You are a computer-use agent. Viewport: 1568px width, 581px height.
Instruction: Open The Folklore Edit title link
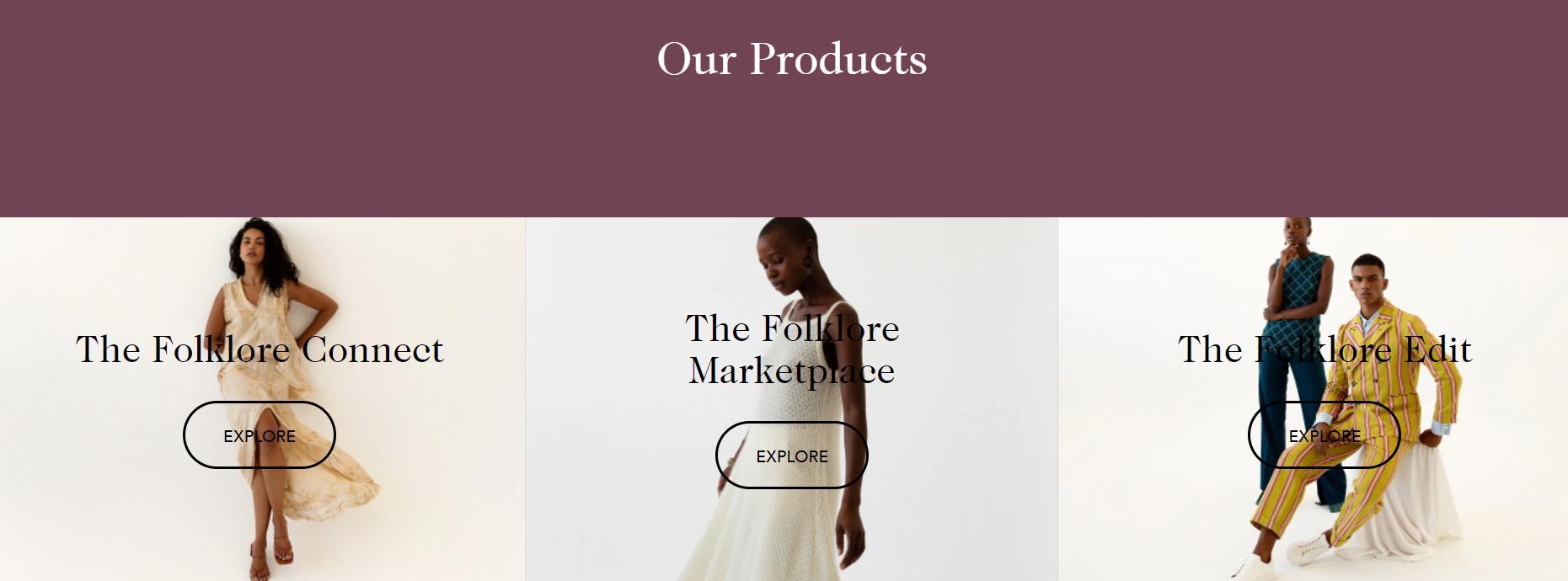(1325, 349)
